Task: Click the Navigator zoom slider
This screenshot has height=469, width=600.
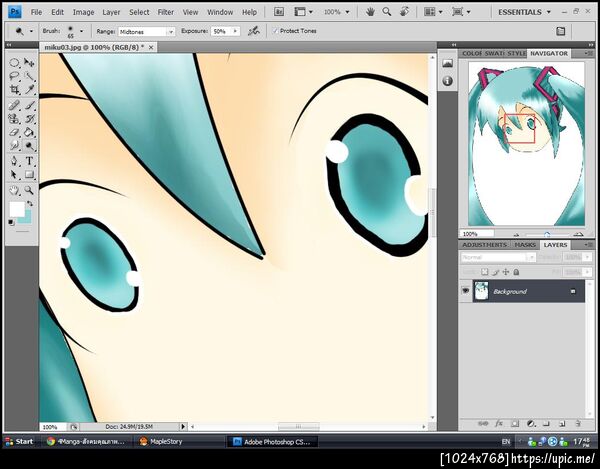Action: click(x=547, y=234)
